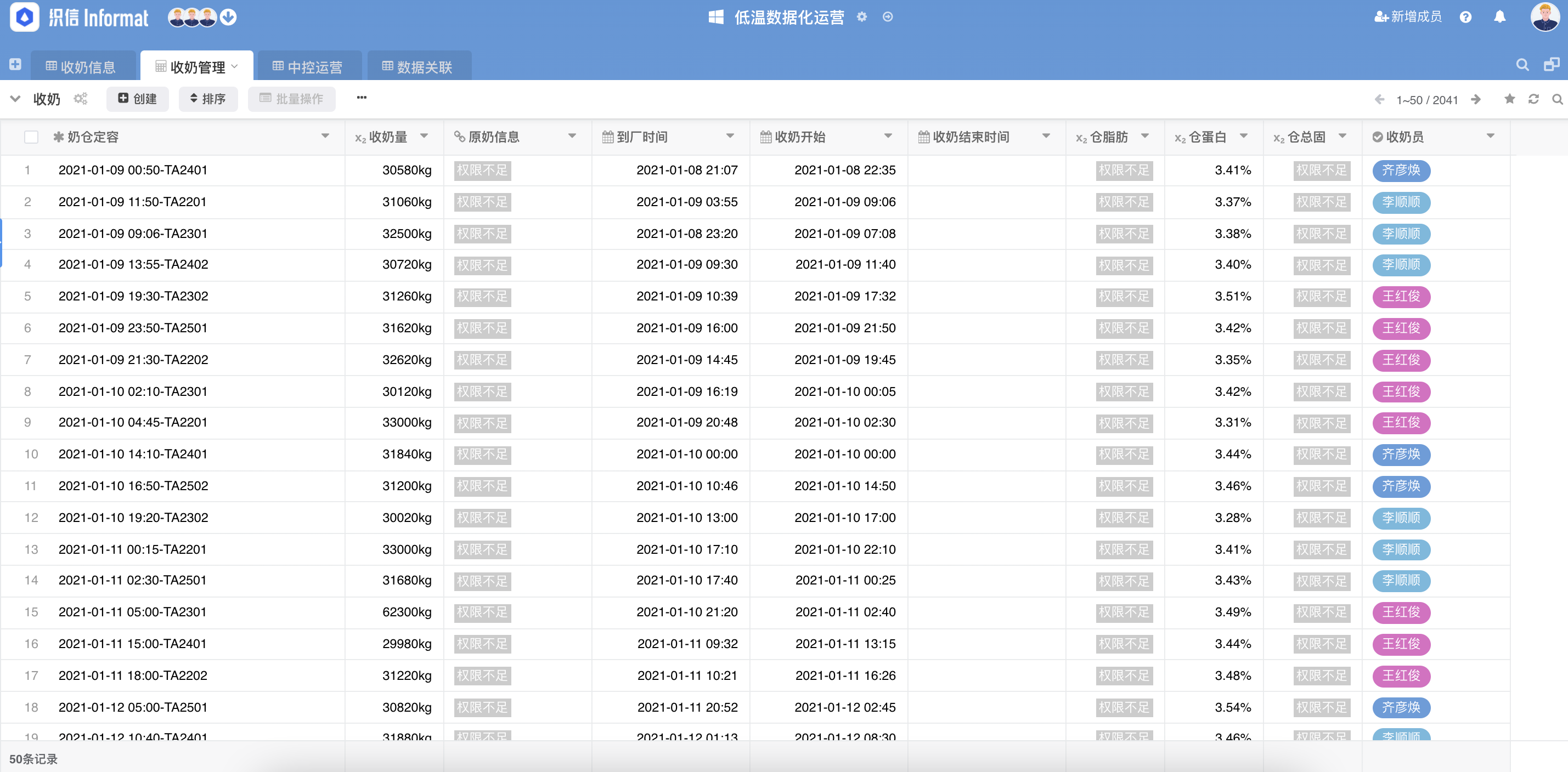Click the link icon in 原奶信息 header
1568x772 pixels.
pyautogui.click(x=460, y=137)
